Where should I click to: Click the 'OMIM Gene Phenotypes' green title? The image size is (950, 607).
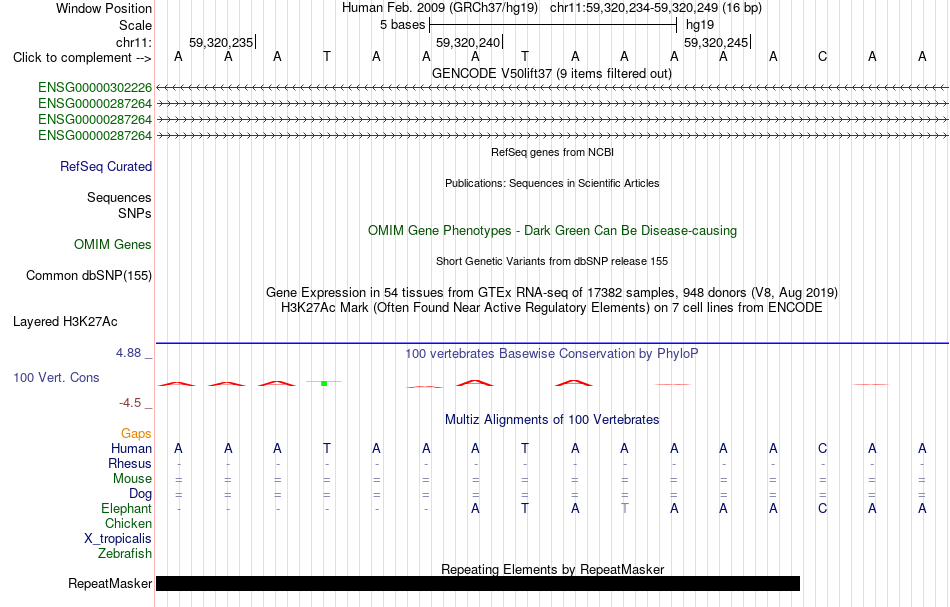pos(552,231)
